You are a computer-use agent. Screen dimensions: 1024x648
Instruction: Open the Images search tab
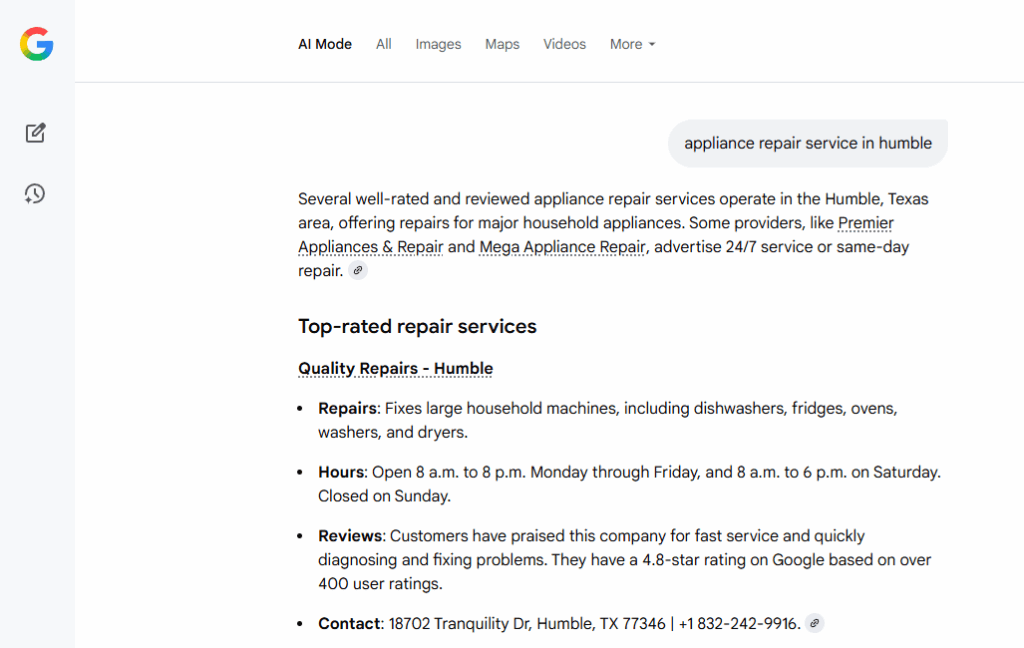[x=437, y=44]
